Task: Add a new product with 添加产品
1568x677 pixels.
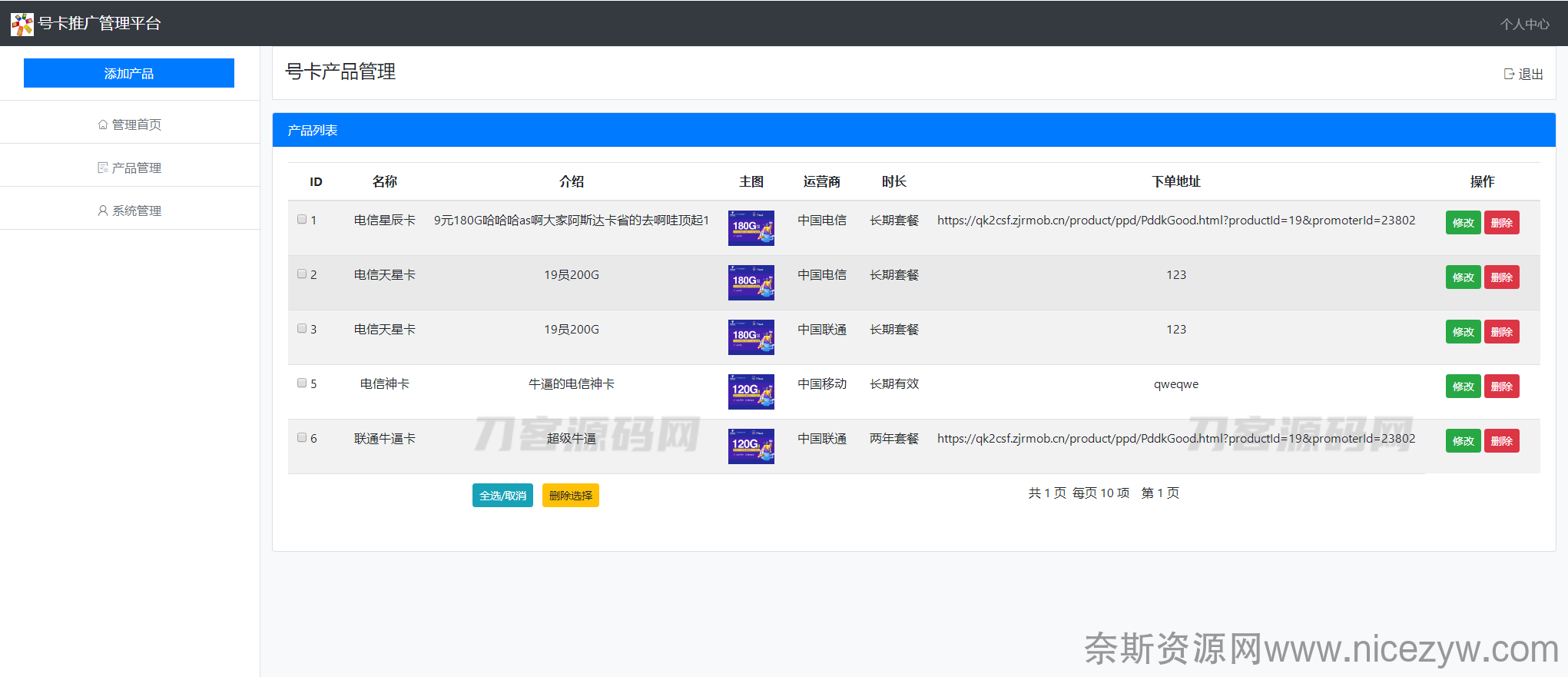Action: pyautogui.click(x=129, y=73)
